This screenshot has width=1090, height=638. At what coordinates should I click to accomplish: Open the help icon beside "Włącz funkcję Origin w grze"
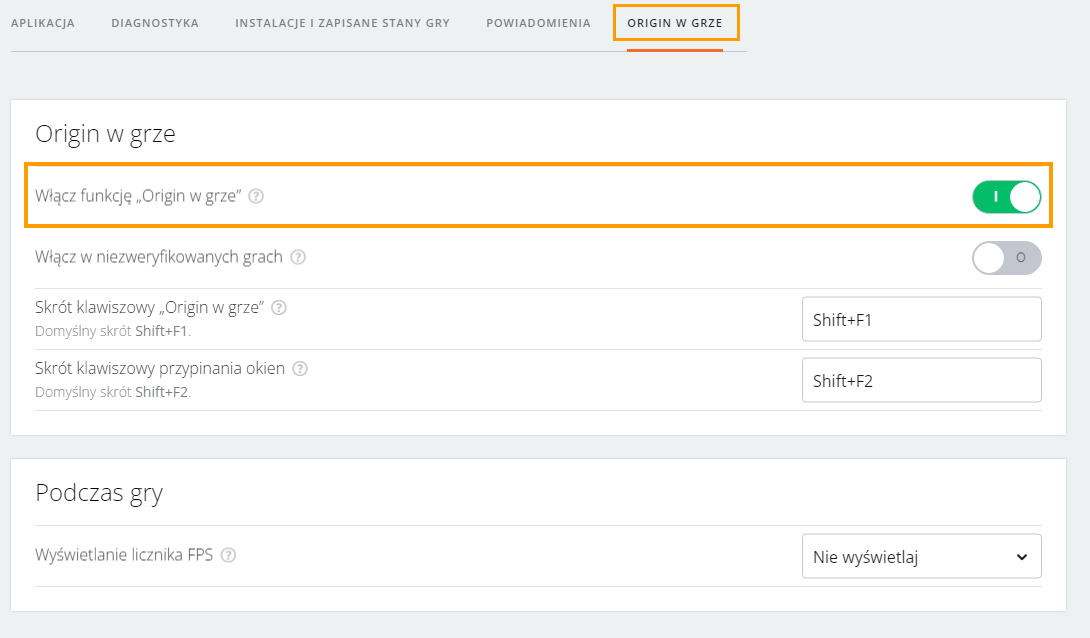click(256, 197)
